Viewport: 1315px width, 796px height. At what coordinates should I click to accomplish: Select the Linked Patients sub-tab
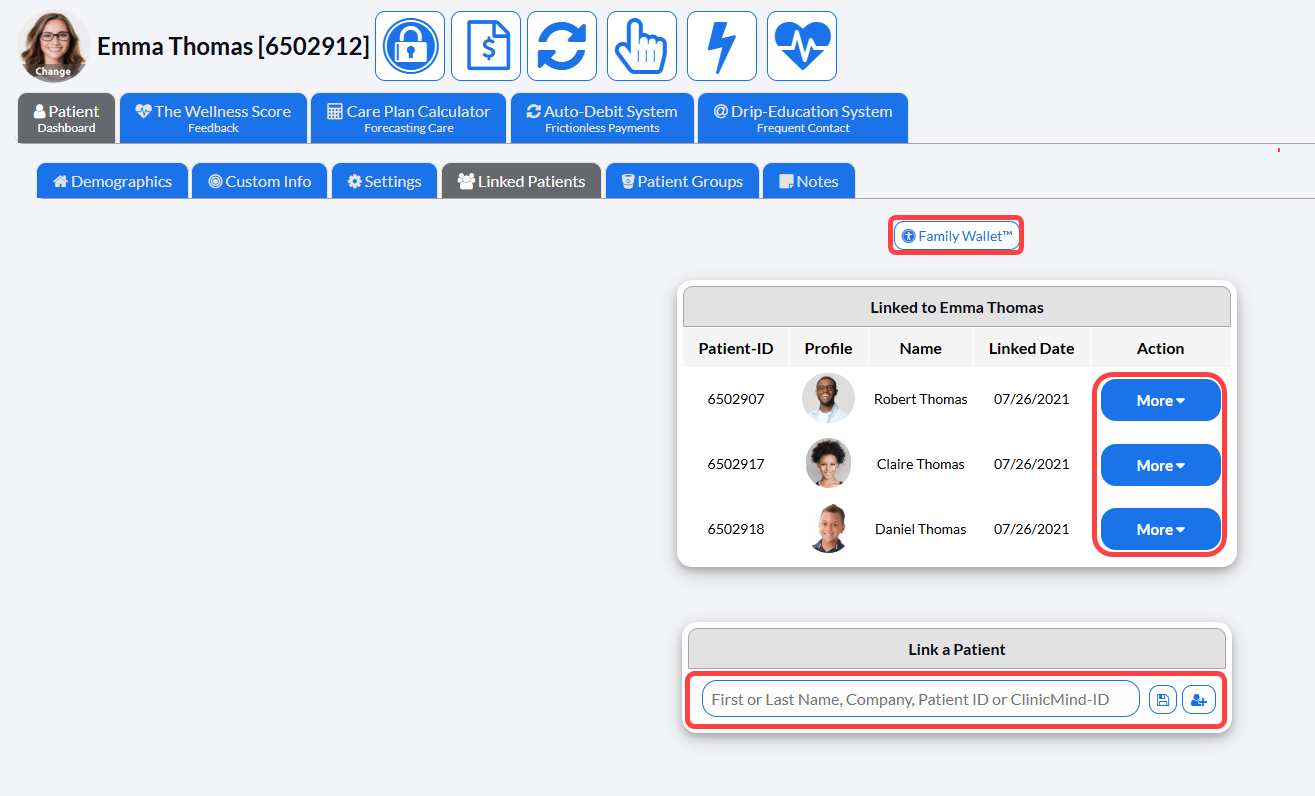(x=522, y=181)
